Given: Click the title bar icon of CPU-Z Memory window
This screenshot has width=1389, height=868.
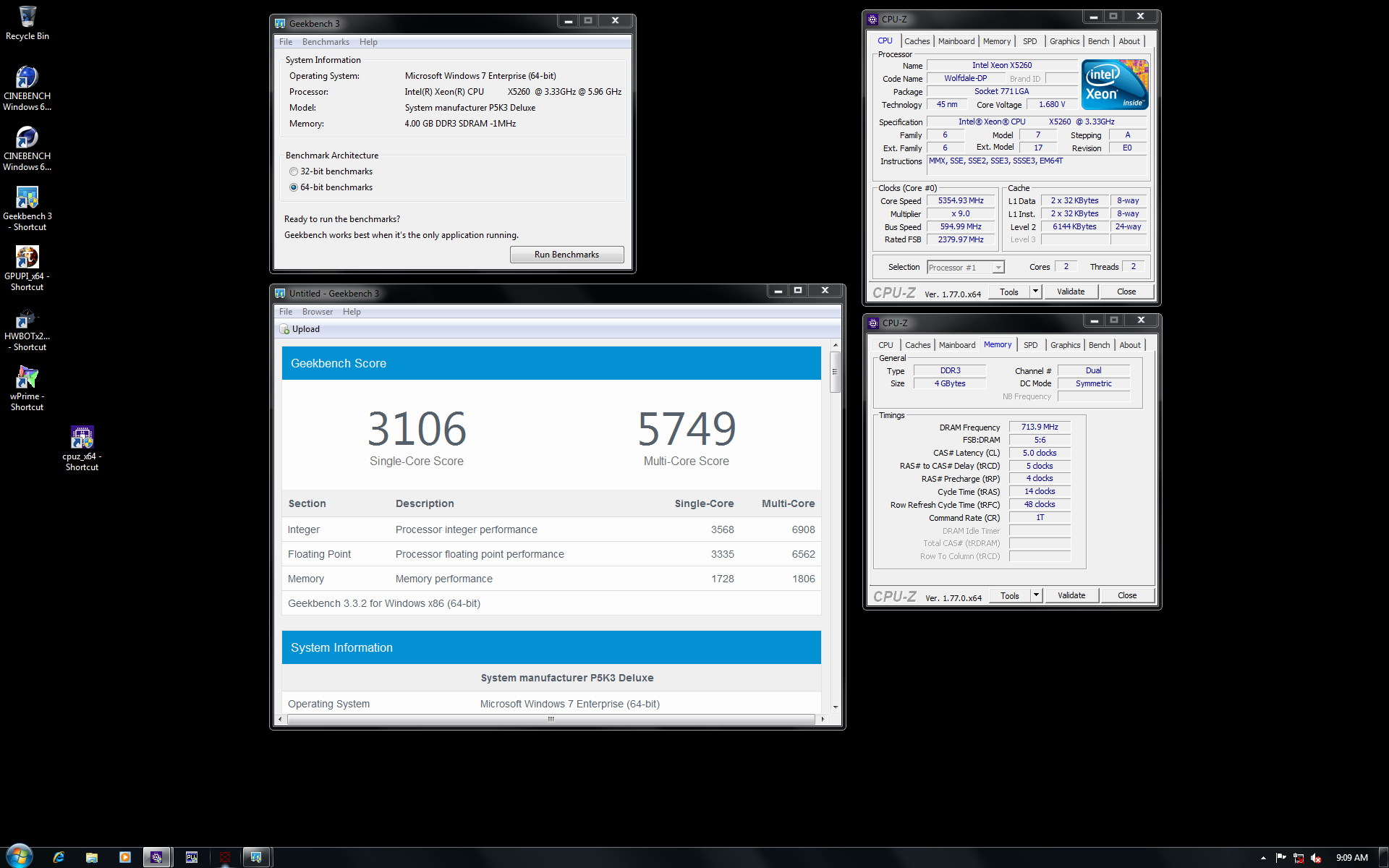Looking at the screenshot, I should tap(873, 323).
